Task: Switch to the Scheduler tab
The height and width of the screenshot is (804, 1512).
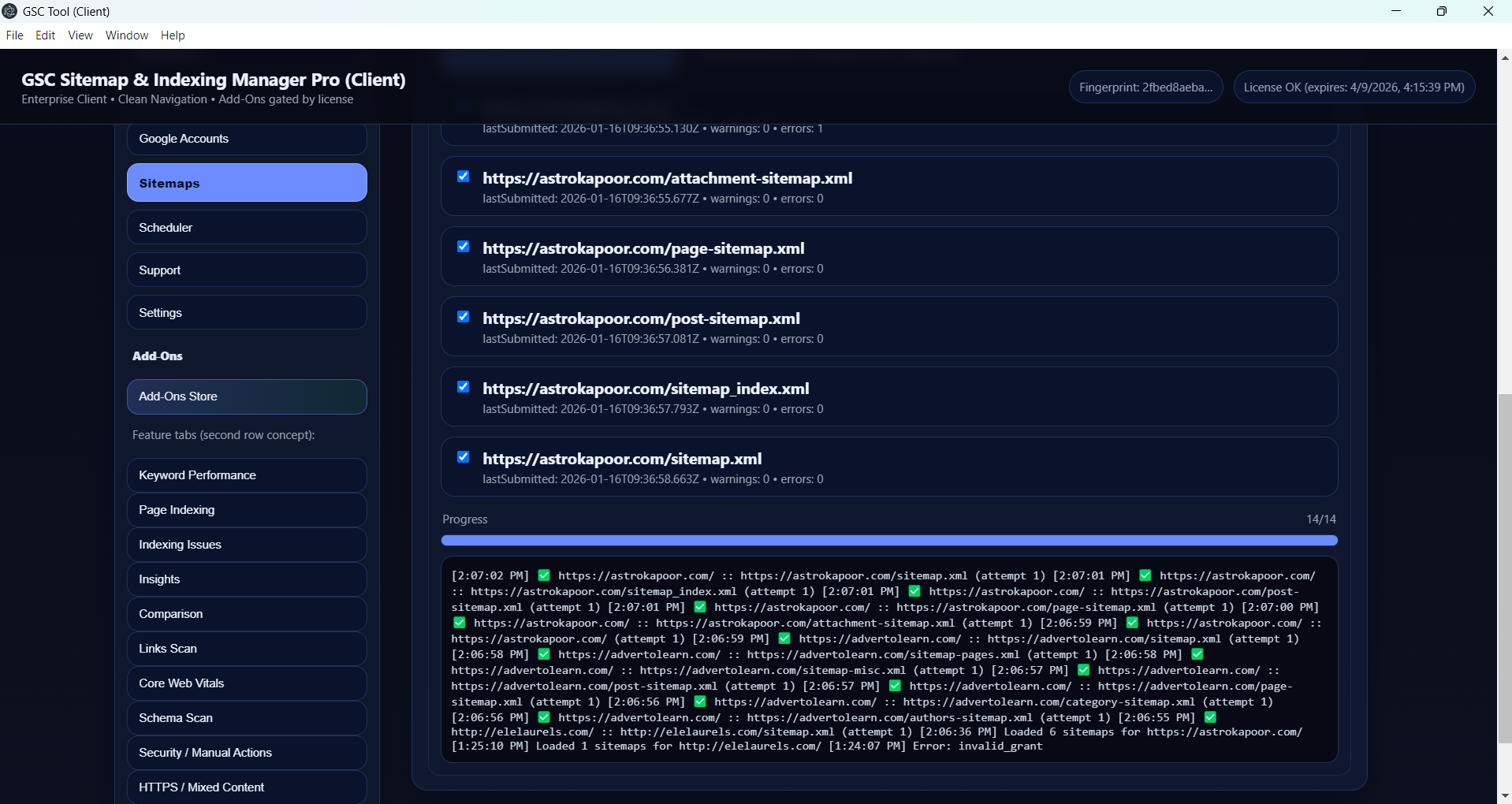Action: (246, 228)
